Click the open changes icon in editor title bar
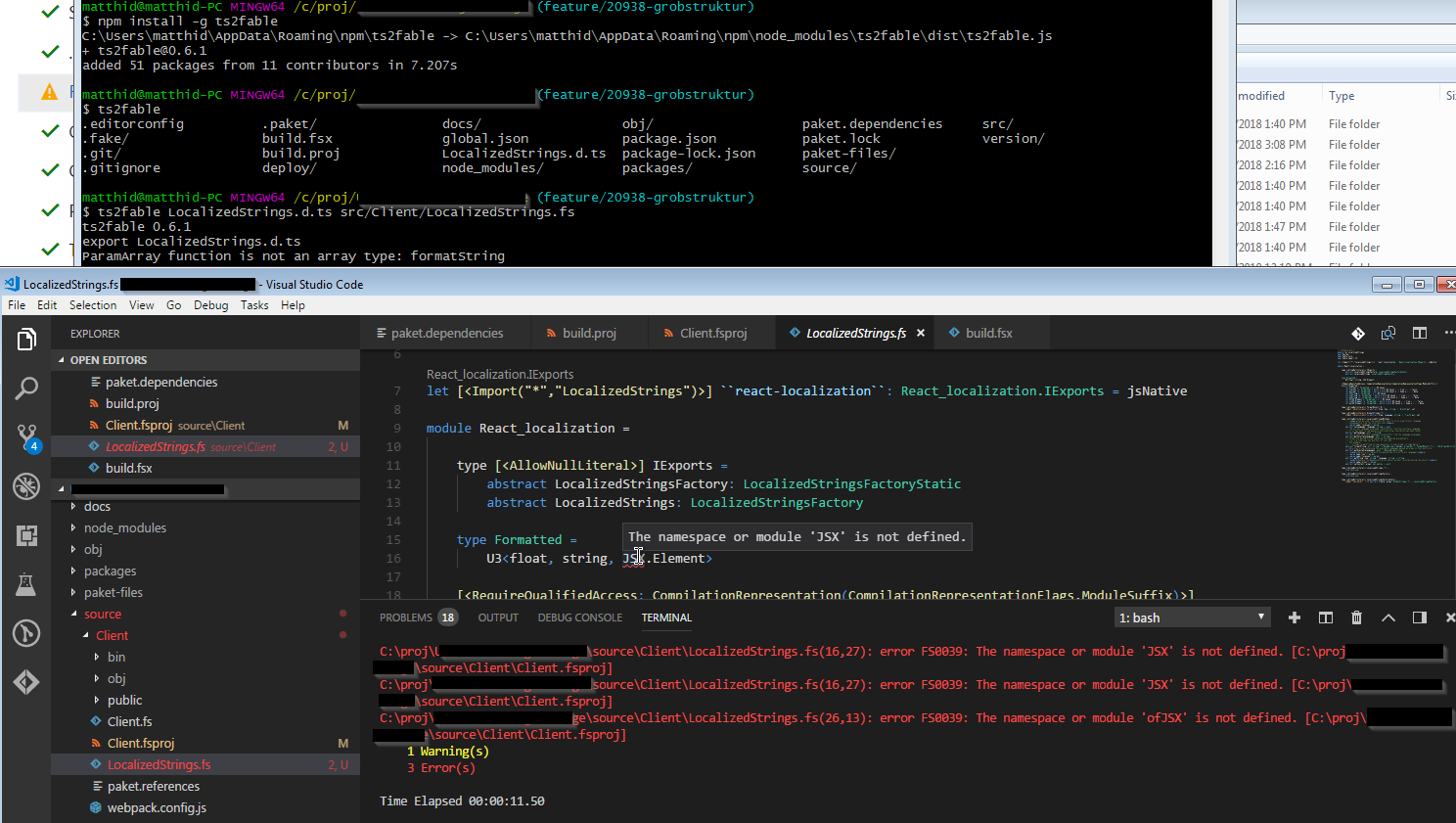This screenshot has height=823, width=1456. [x=1388, y=334]
